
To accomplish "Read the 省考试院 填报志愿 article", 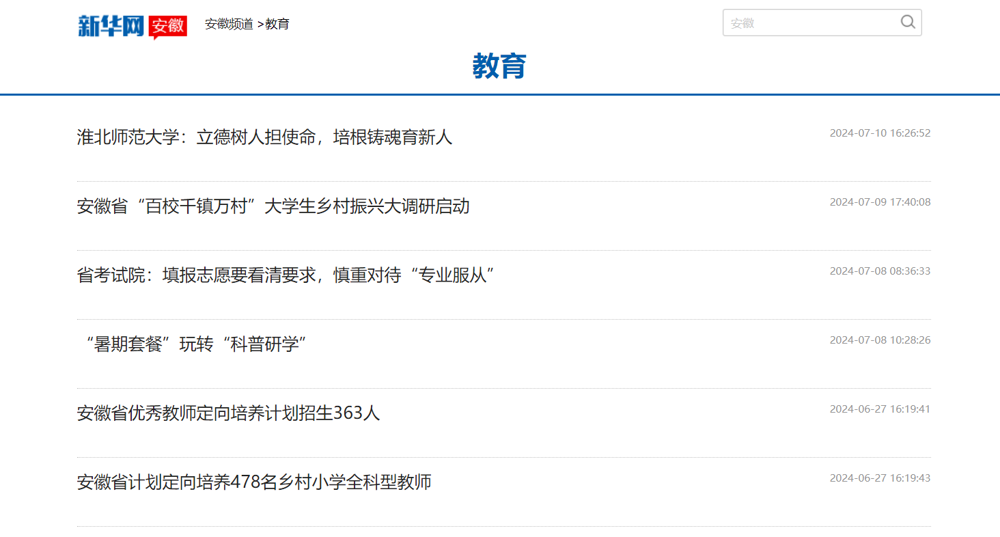I will (x=286, y=275).
